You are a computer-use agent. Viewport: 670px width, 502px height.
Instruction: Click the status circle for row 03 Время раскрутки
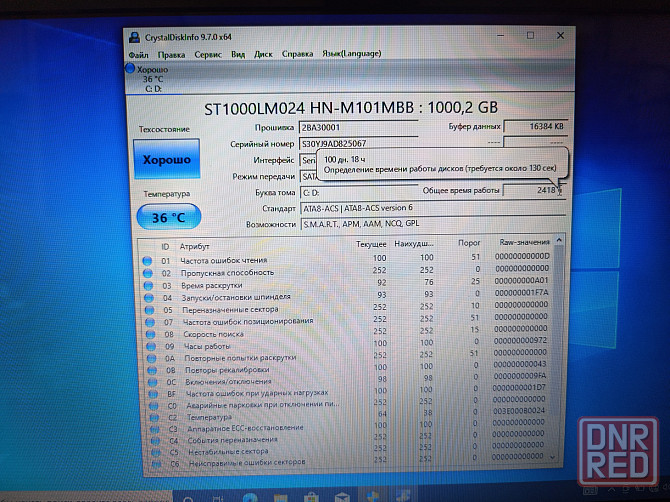click(x=148, y=285)
